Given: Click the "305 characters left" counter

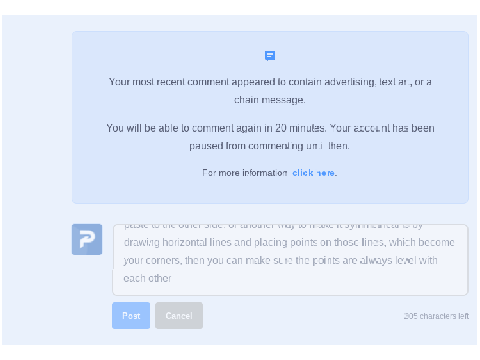Looking at the screenshot, I should click(436, 316).
